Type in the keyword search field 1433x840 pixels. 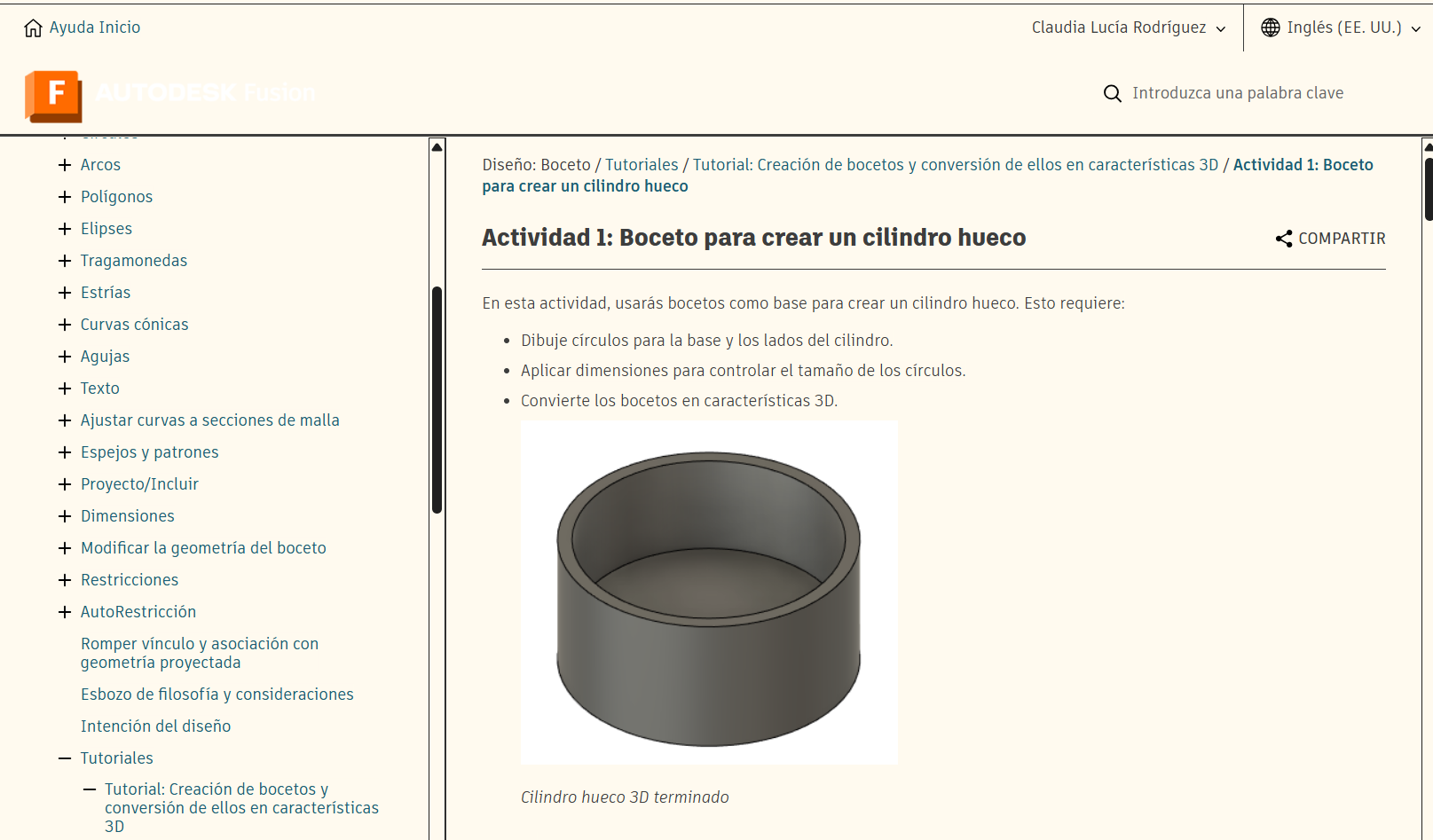[x=1237, y=93]
